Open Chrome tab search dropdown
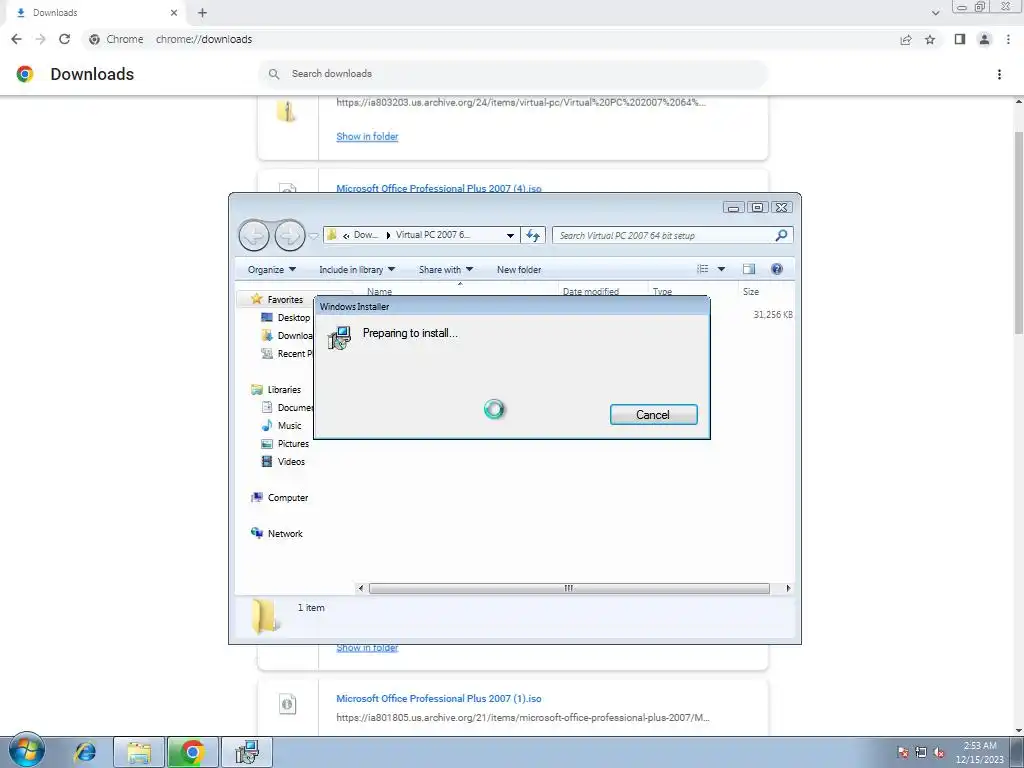1024x768 pixels. [935, 12]
